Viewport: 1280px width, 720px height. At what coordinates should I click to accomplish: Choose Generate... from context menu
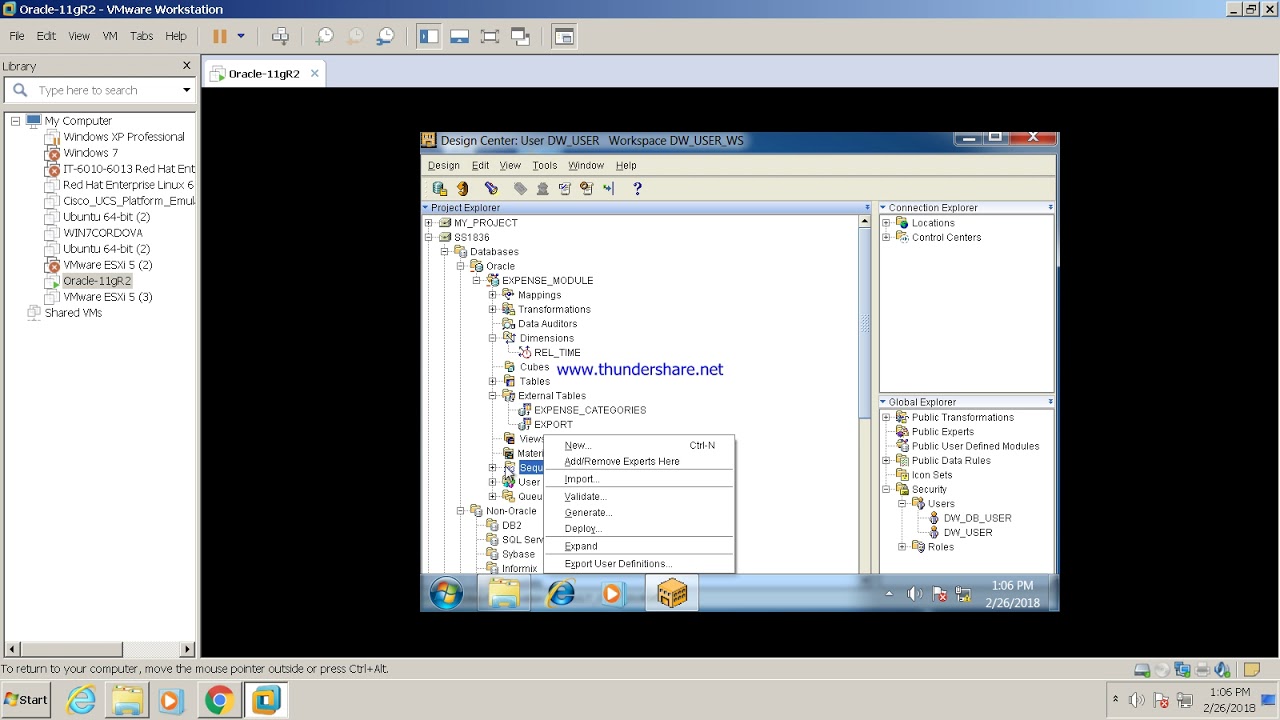pos(588,513)
